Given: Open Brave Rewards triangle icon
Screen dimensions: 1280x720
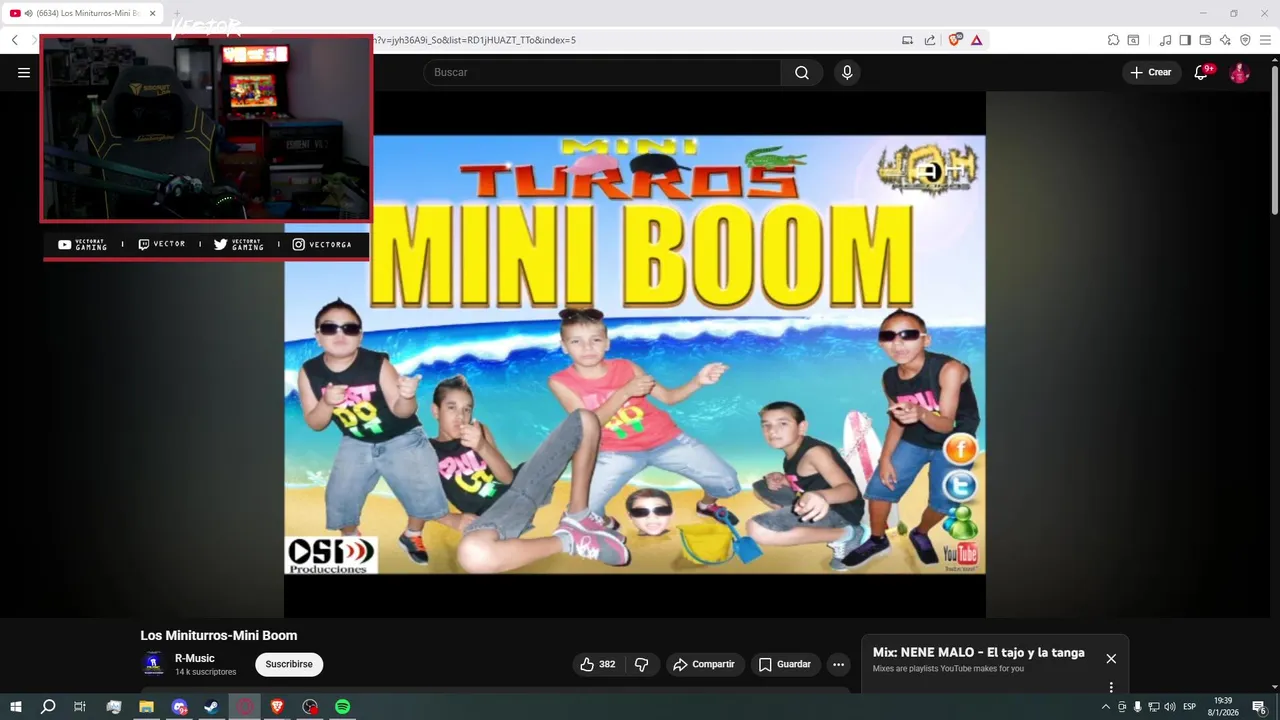Looking at the screenshot, I should 976,40.
